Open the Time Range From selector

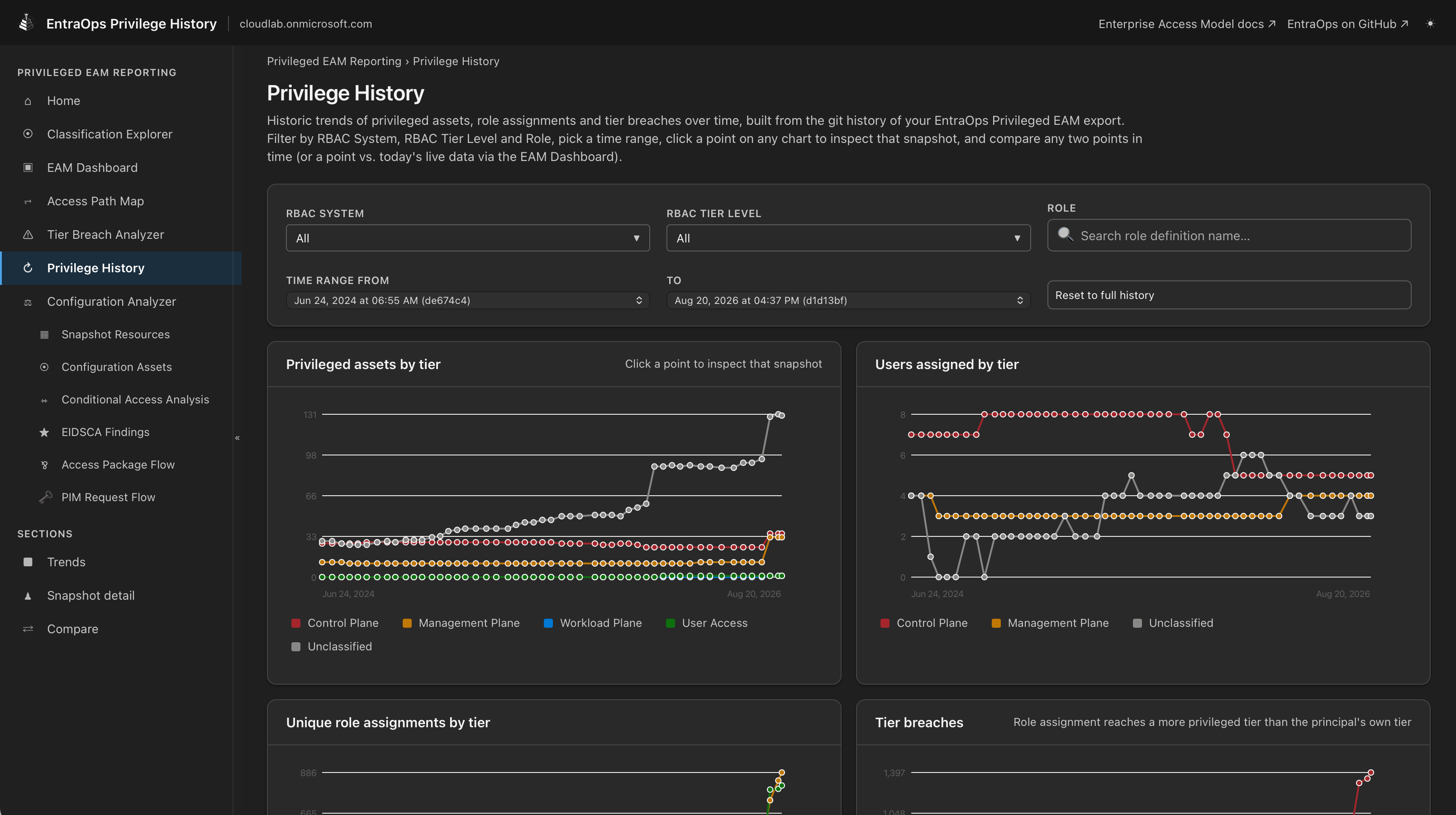tap(467, 300)
